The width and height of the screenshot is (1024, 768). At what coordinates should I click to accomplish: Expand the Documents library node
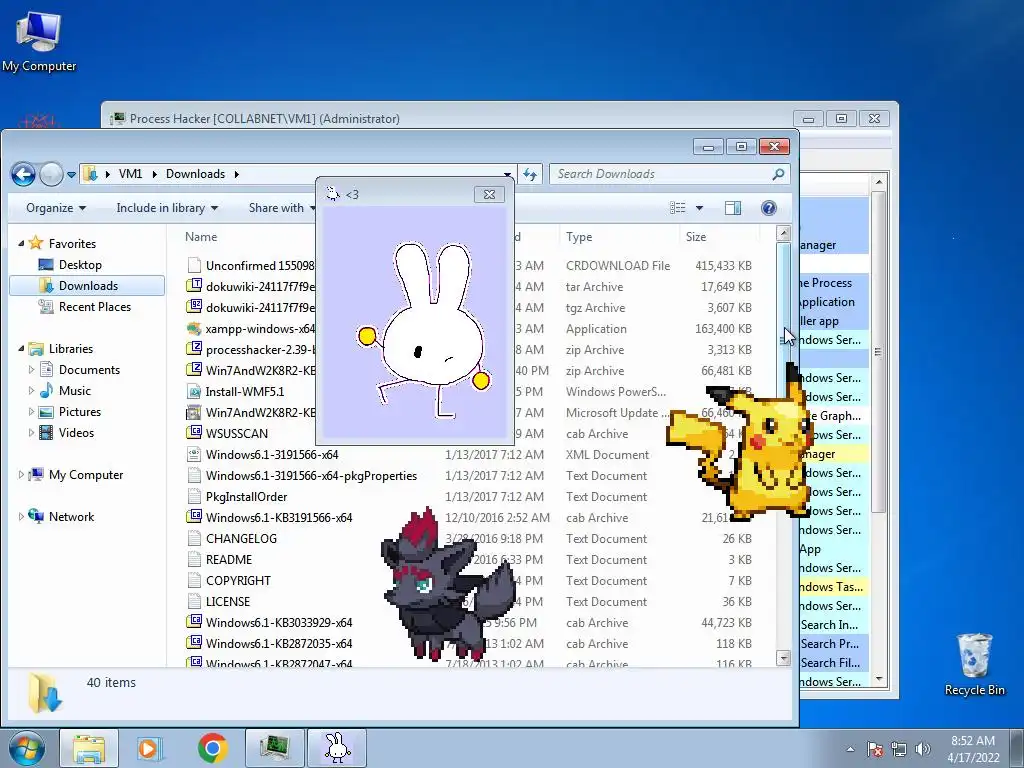(31, 370)
